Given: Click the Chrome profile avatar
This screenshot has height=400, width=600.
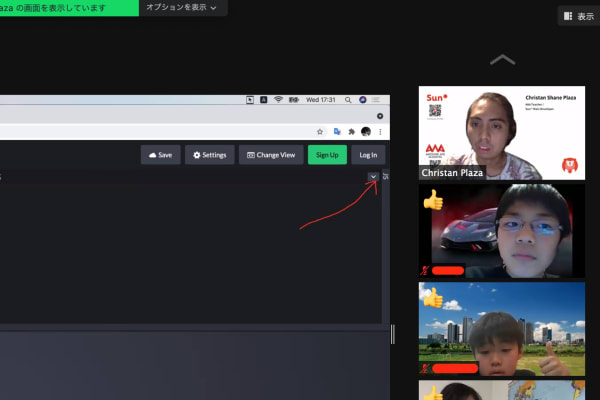Looking at the screenshot, I should pyautogui.click(x=366, y=131).
